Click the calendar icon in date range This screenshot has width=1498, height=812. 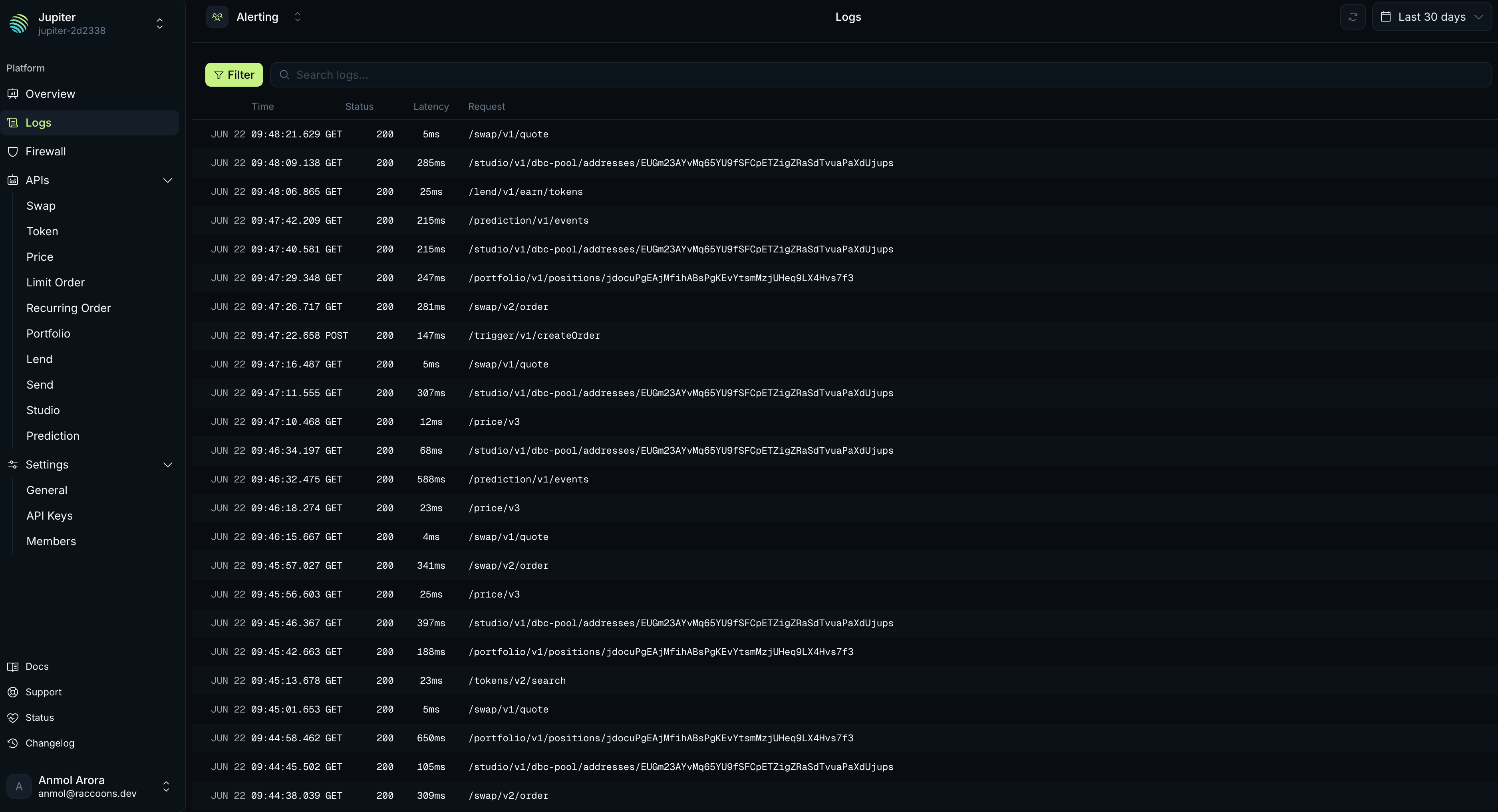pyautogui.click(x=1386, y=17)
